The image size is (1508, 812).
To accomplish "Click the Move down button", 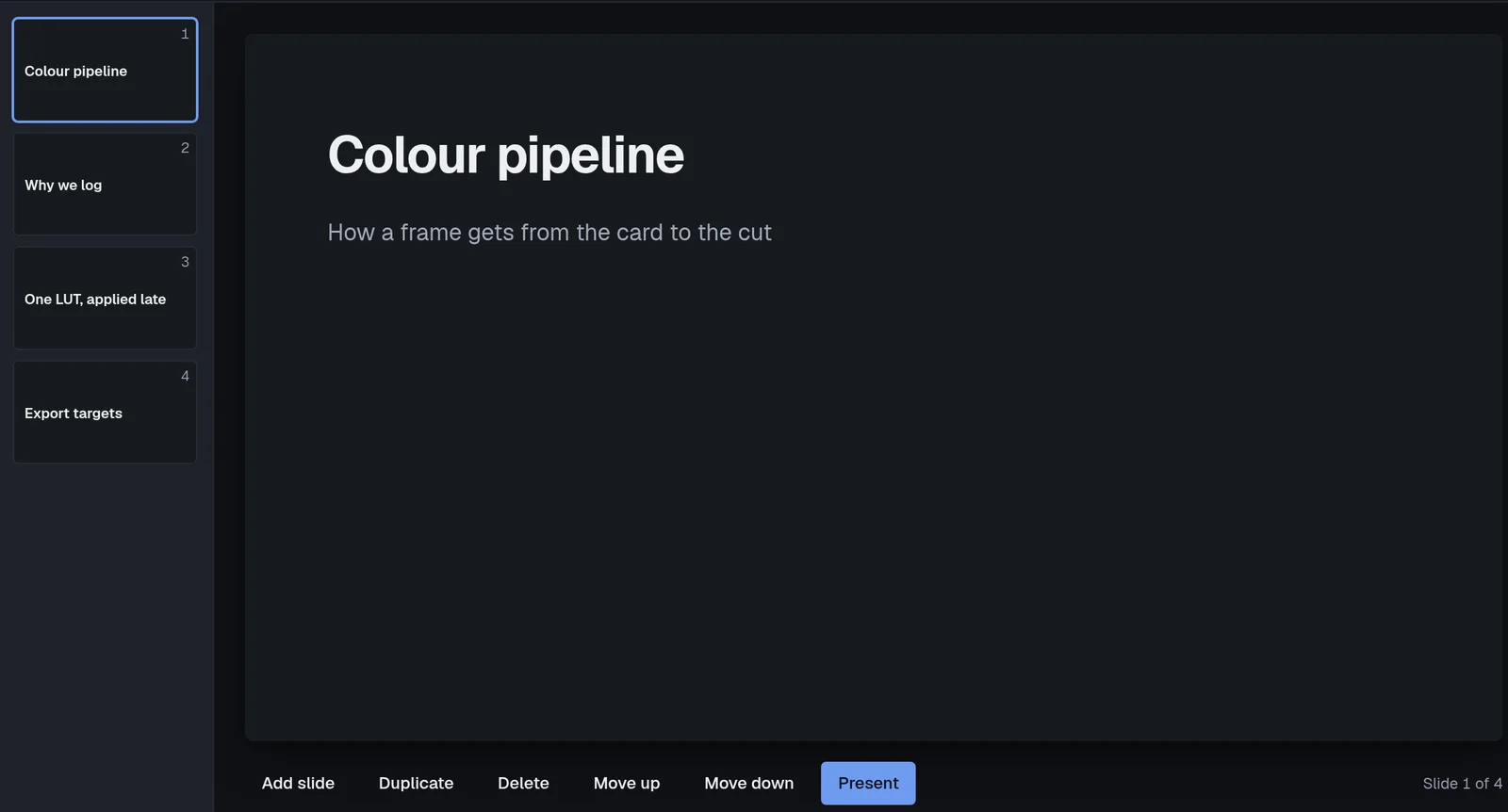I will 749,783.
